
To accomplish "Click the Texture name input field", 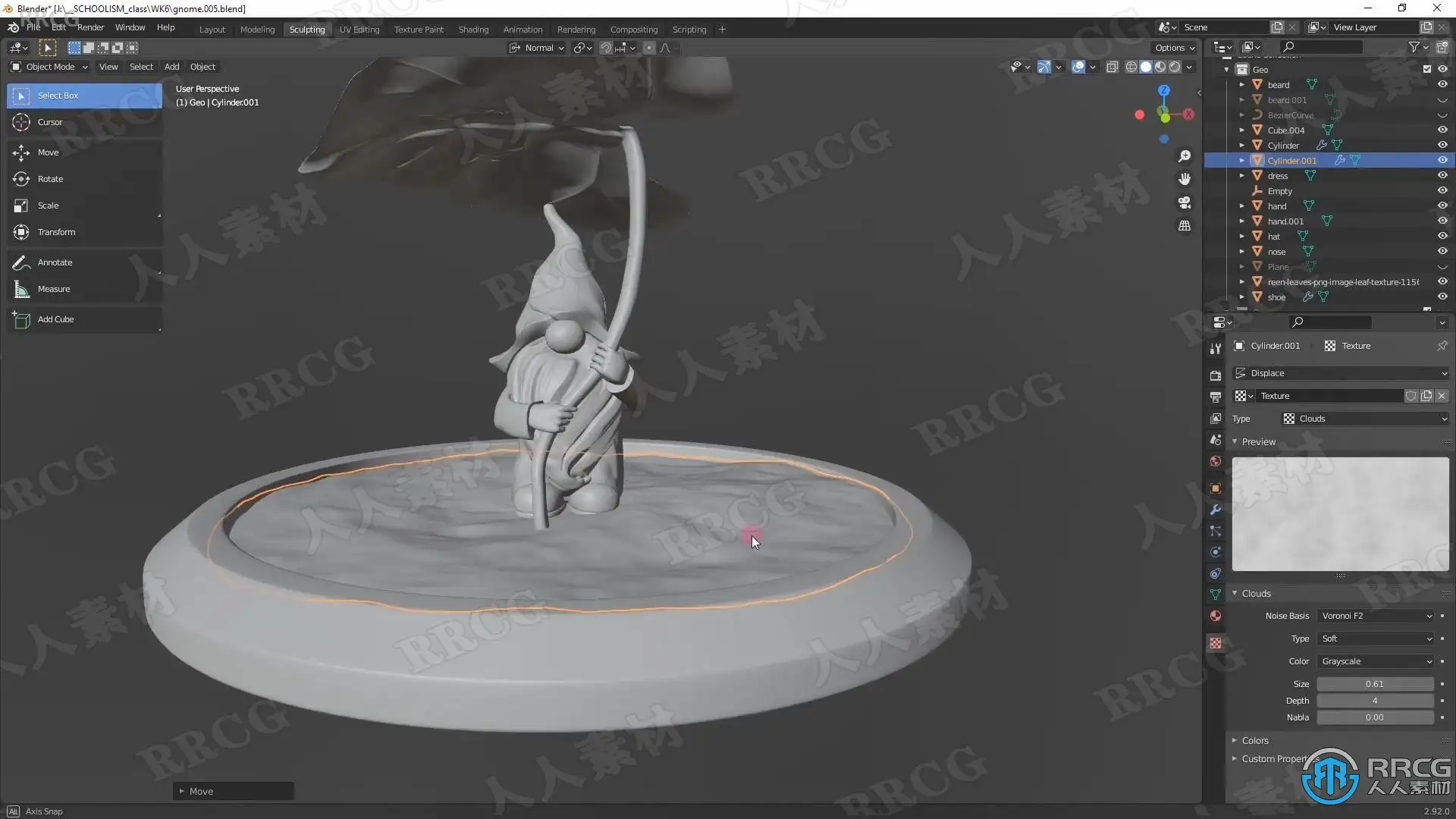I will coord(1329,396).
